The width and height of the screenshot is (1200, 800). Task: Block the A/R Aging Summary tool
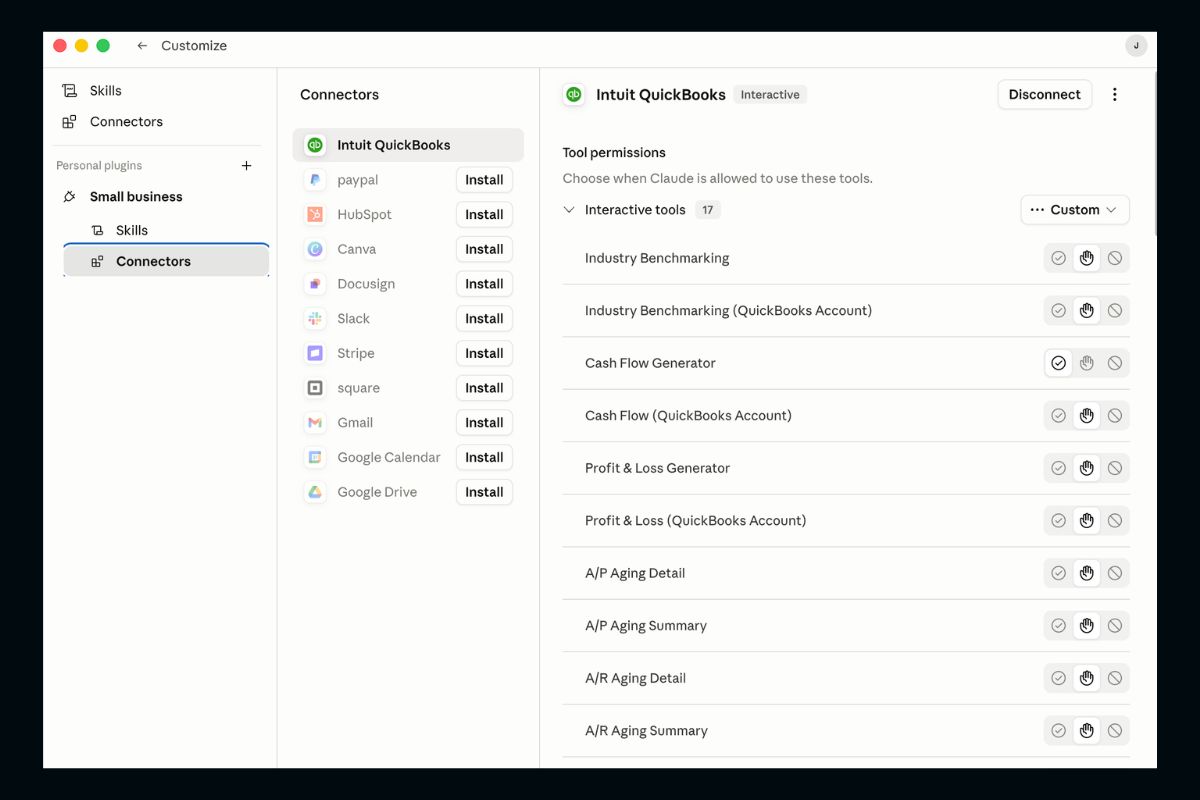(x=1115, y=731)
